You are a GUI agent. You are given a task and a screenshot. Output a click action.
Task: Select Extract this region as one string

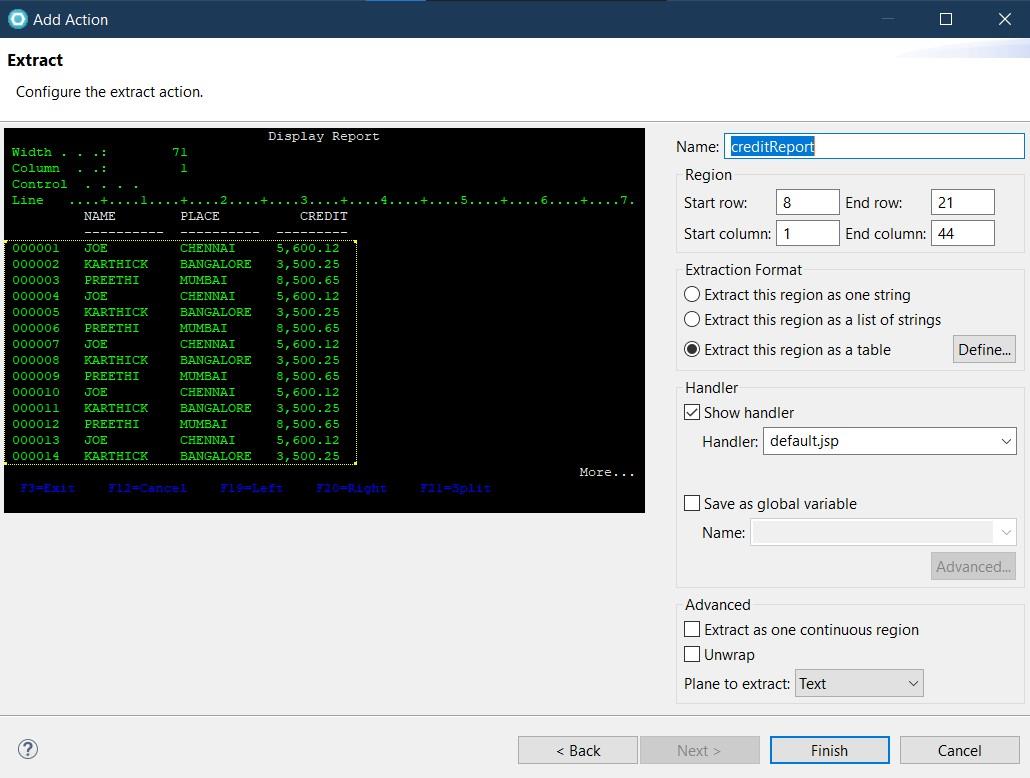[797, 294]
